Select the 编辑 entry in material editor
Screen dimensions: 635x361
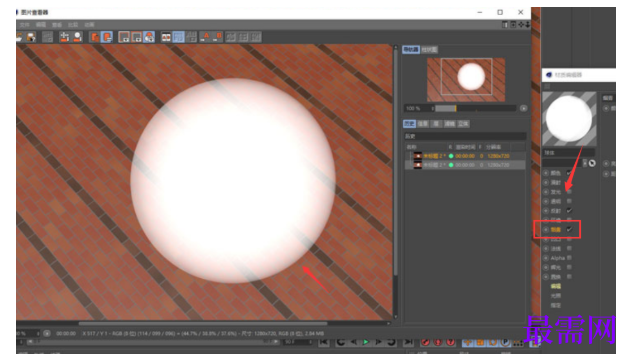(x=556, y=286)
